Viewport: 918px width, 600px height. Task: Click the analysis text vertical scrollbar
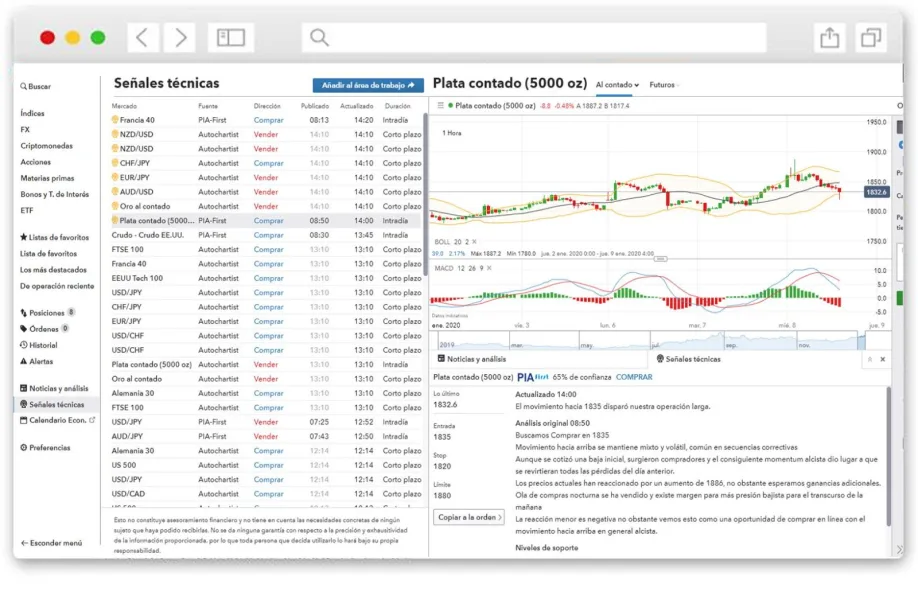click(x=889, y=457)
